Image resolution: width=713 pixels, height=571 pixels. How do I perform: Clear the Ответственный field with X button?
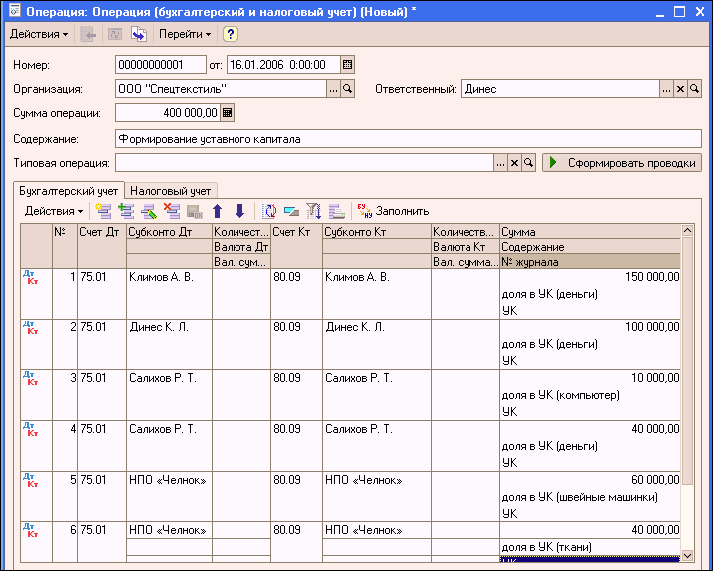680,89
